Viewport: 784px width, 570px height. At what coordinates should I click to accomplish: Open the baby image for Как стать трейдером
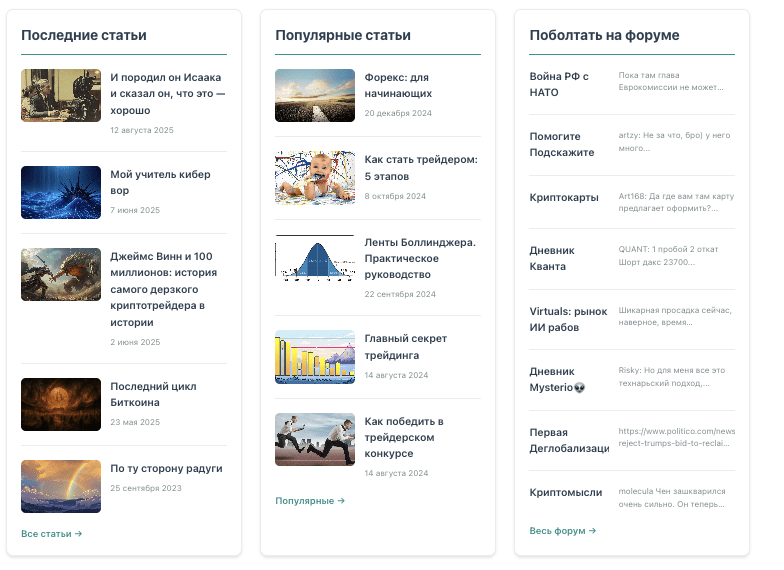[x=315, y=177]
